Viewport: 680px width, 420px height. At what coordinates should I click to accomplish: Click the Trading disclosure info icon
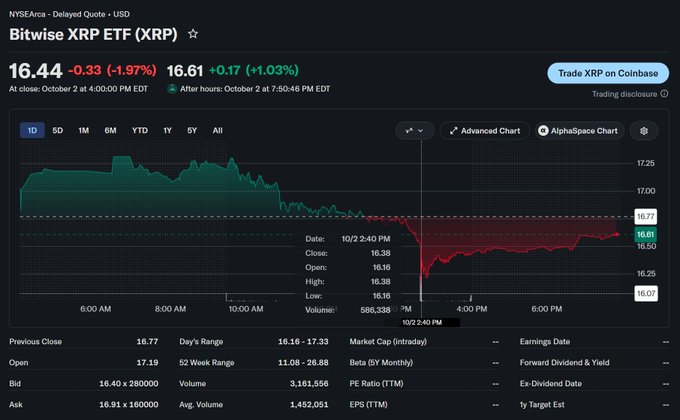pyautogui.click(x=664, y=94)
